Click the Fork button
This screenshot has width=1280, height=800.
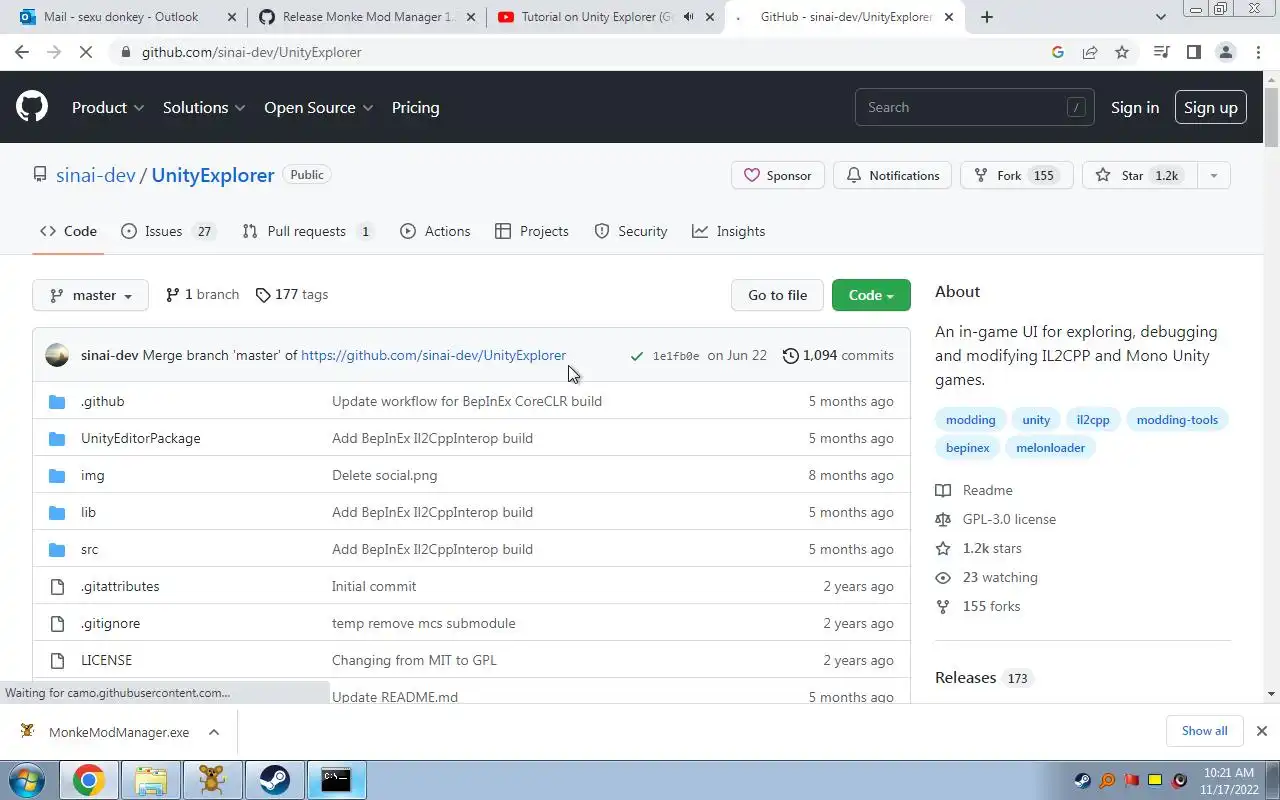pyautogui.click(x=1016, y=175)
